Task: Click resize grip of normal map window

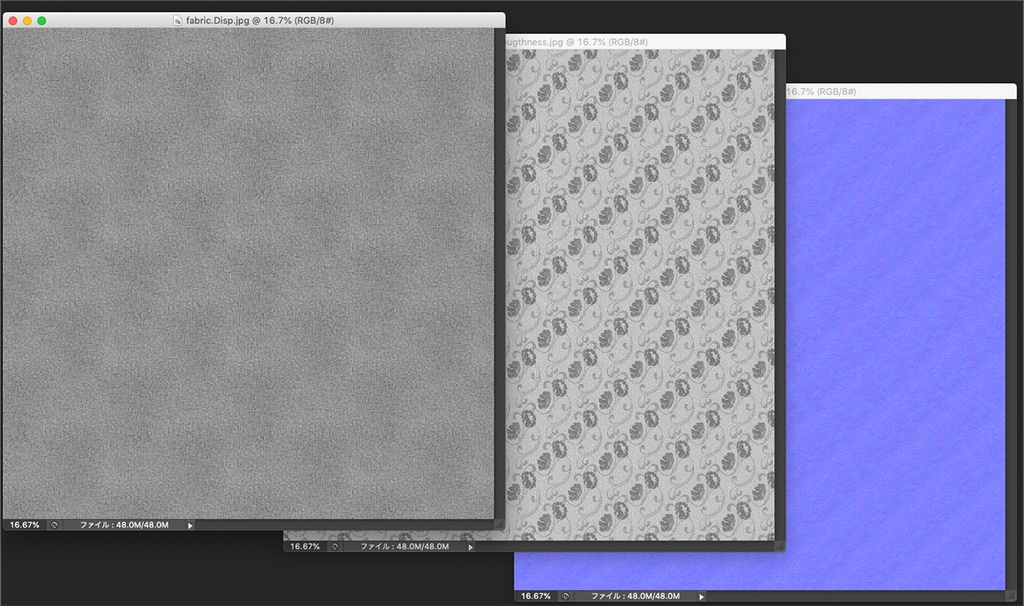Action: pyautogui.click(x=1011, y=596)
